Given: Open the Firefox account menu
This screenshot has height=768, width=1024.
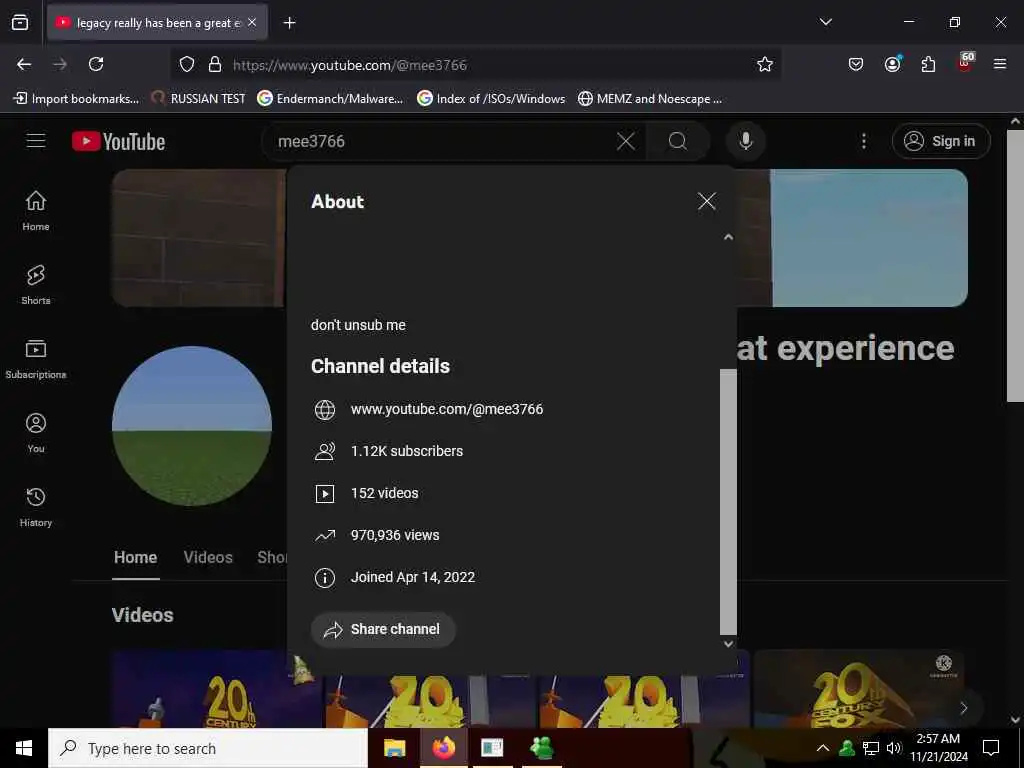Looking at the screenshot, I should [892, 64].
